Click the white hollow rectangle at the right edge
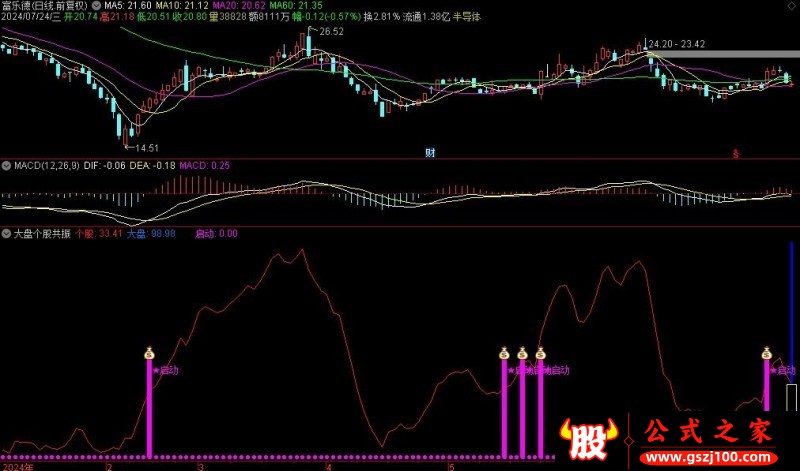 [x=791, y=398]
